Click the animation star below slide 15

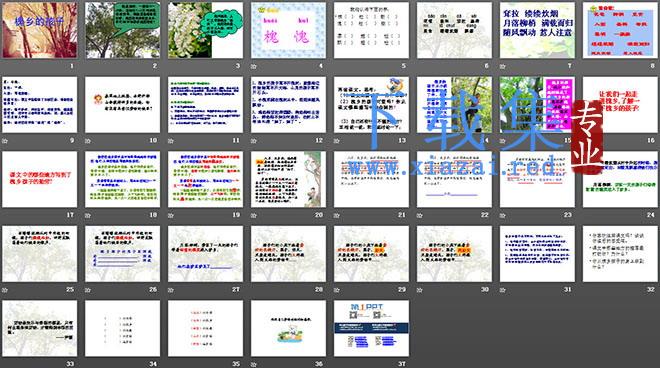[x=502, y=141]
